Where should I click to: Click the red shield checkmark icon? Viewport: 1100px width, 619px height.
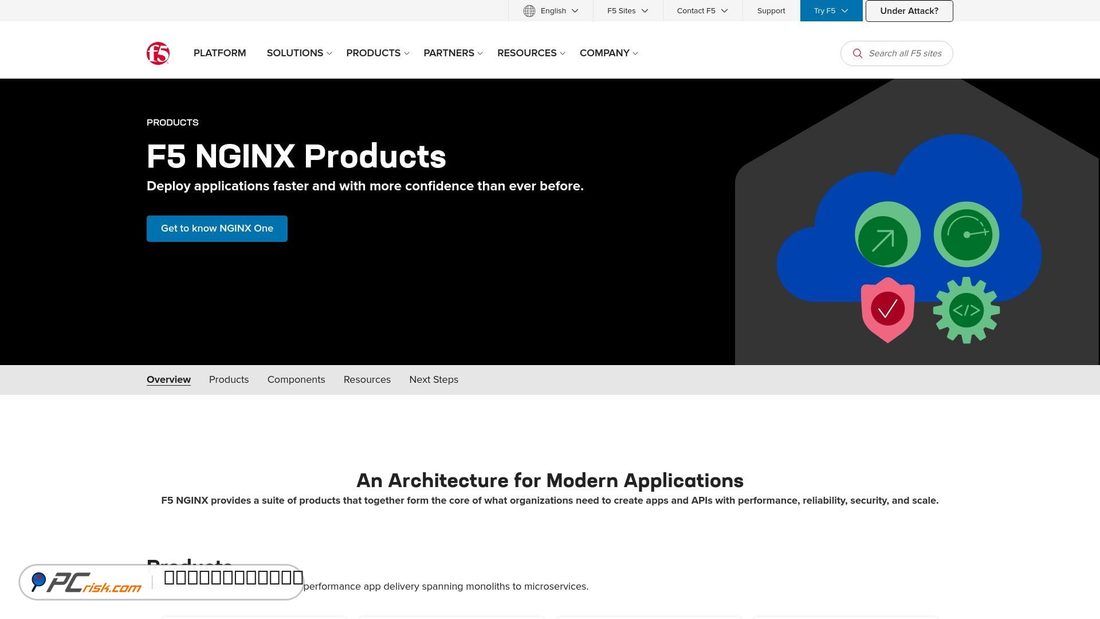pyautogui.click(x=887, y=310)
